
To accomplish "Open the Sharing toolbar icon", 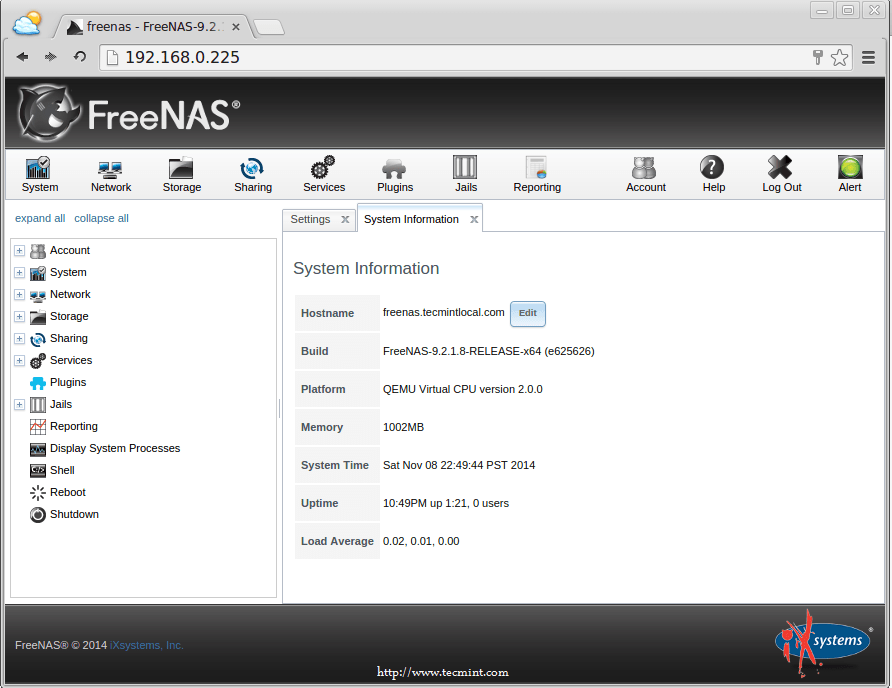I will click(x=252, y=168).
